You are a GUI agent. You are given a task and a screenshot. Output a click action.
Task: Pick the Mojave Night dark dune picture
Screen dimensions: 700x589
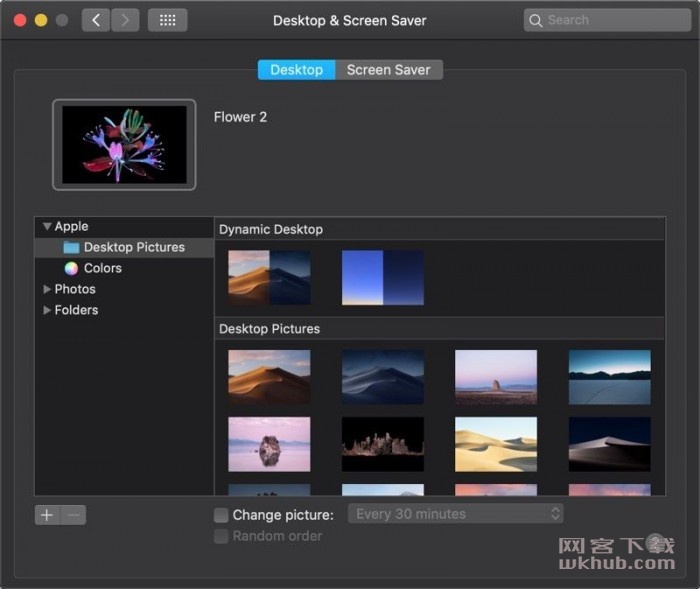point(383,377)
